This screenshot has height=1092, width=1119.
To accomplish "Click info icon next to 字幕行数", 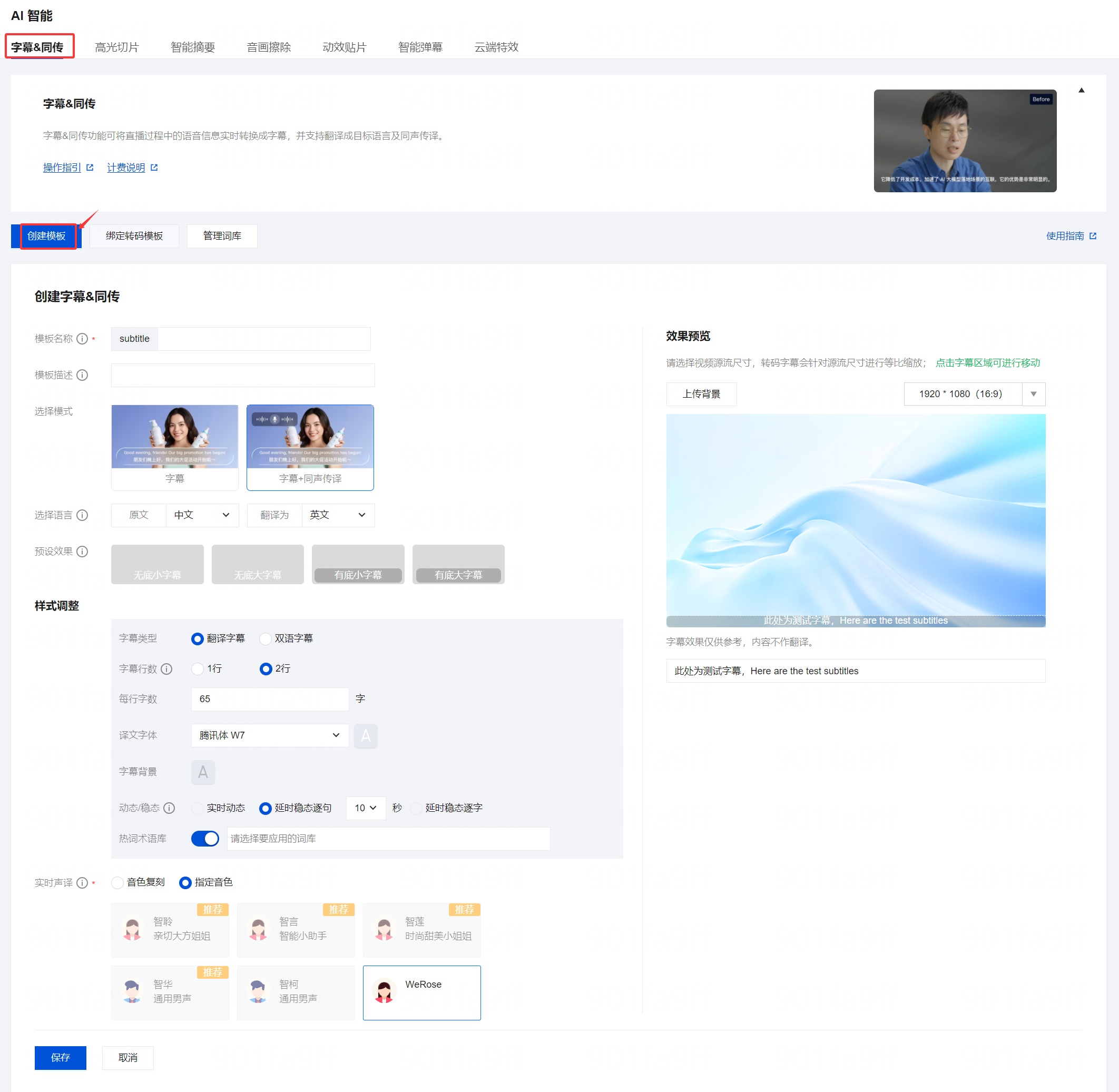I will 166,668.
